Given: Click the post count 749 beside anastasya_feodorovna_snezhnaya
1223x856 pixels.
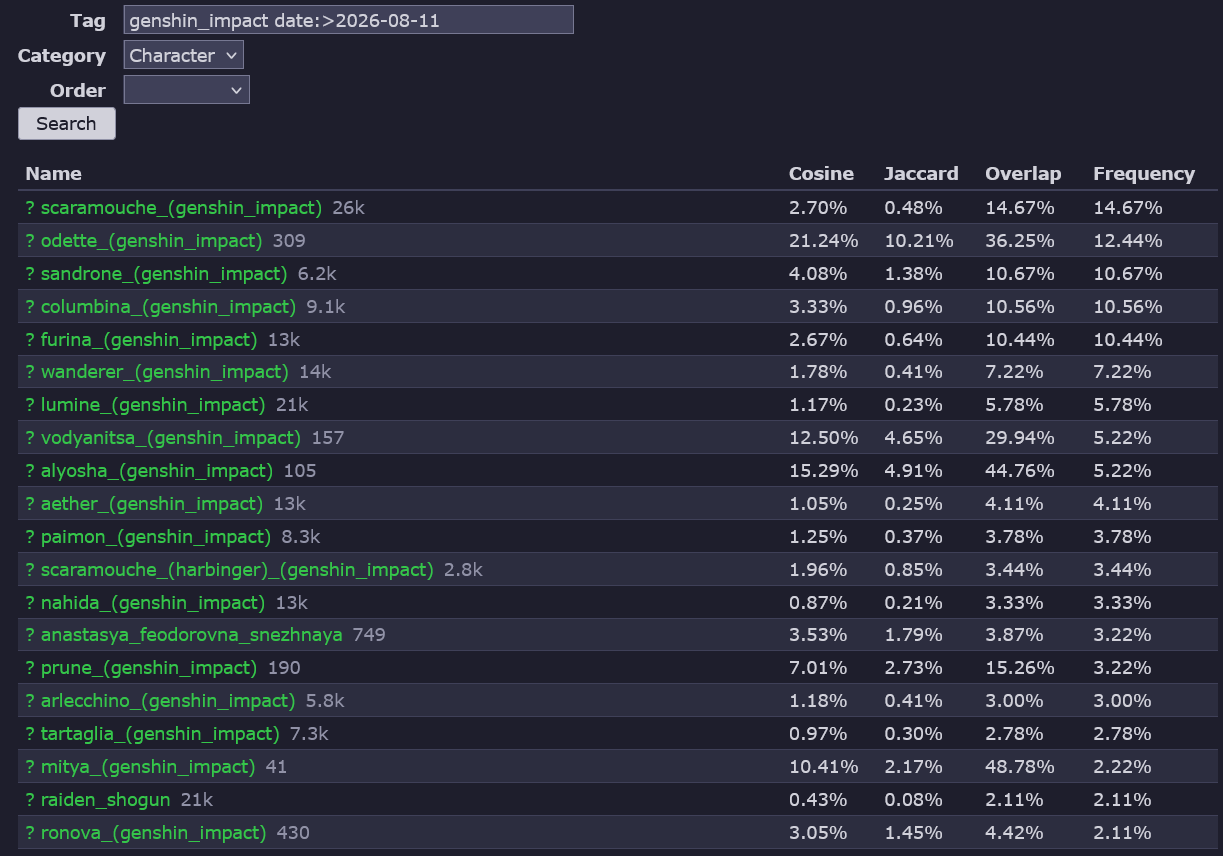Looking at the screenshot, I should [x=369, y=635].
